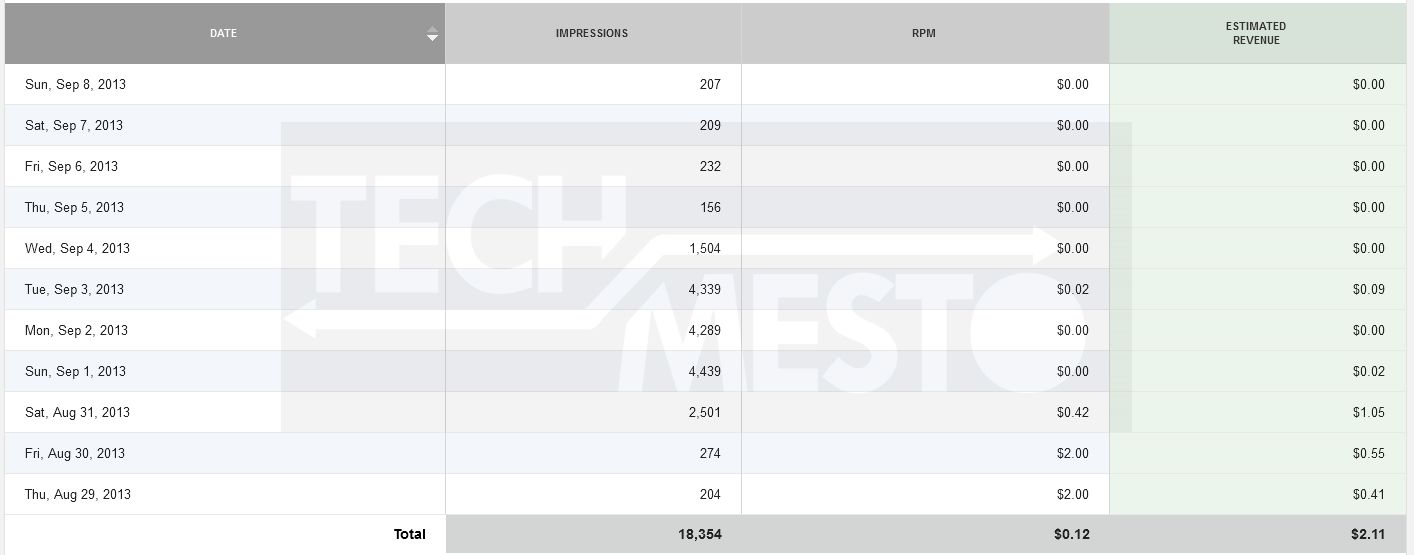Sort by the Impressions column header

pos(593,33)
